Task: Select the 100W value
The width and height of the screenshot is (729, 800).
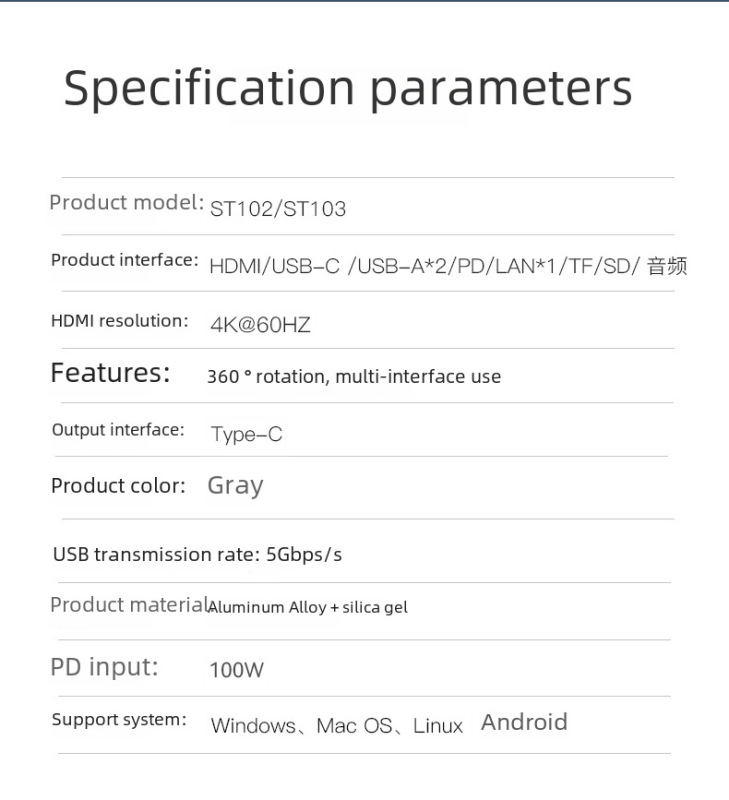Action: [x=236, y=670]
